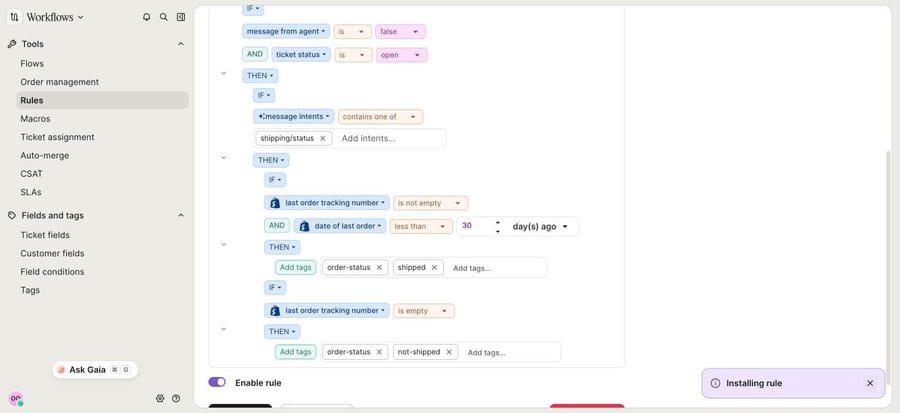Remove the shipping/status intent
This screenshot has width=900, height=413.
click(x=323, y=138)
